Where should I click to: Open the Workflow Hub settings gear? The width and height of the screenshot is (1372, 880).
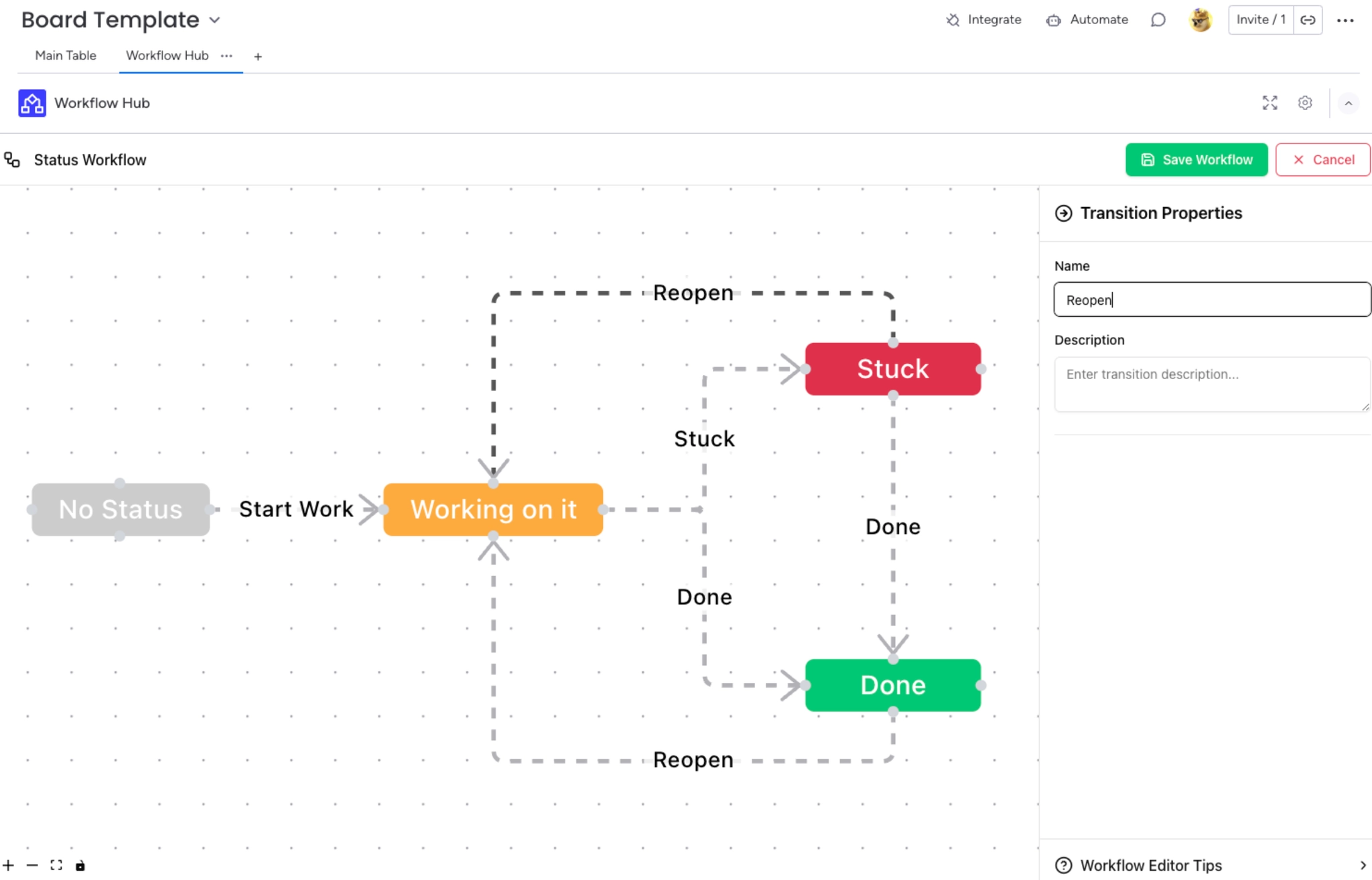click(x=1304, y=102)
